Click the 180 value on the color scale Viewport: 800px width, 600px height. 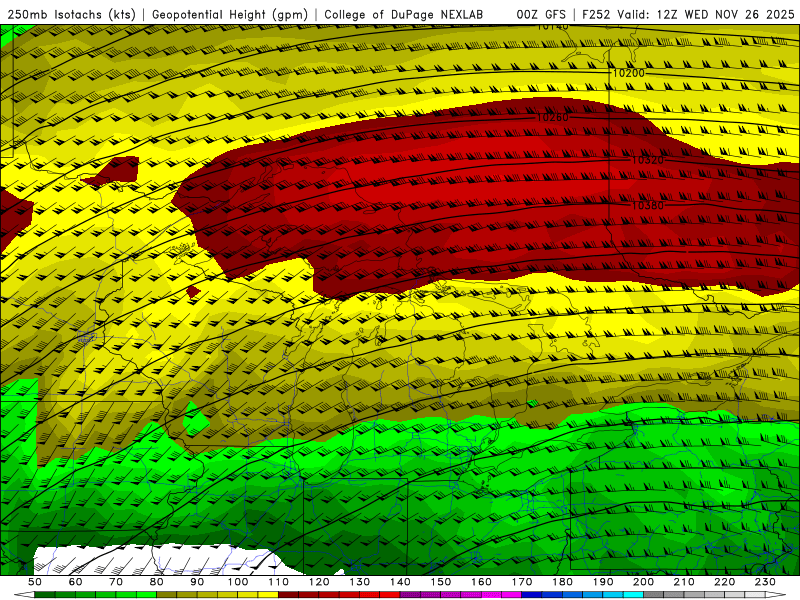point(562,582)
